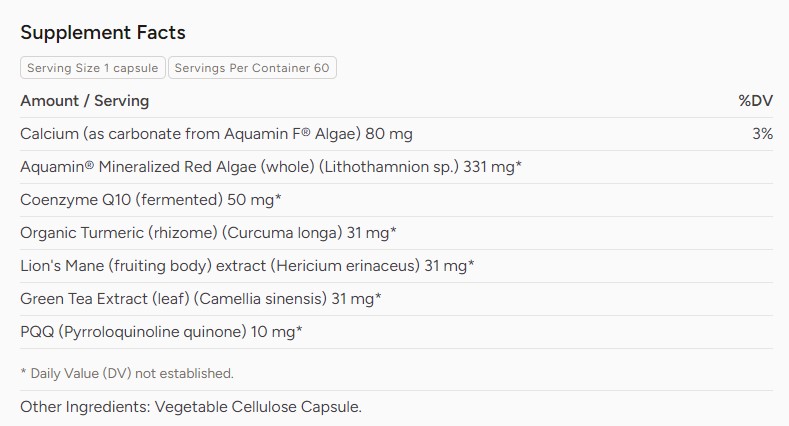The width and height of the screenshot is (789, 426).
Task: Click the PQQ Pyrroloquinoline quinone row
Action: click(x=397, y=332)
